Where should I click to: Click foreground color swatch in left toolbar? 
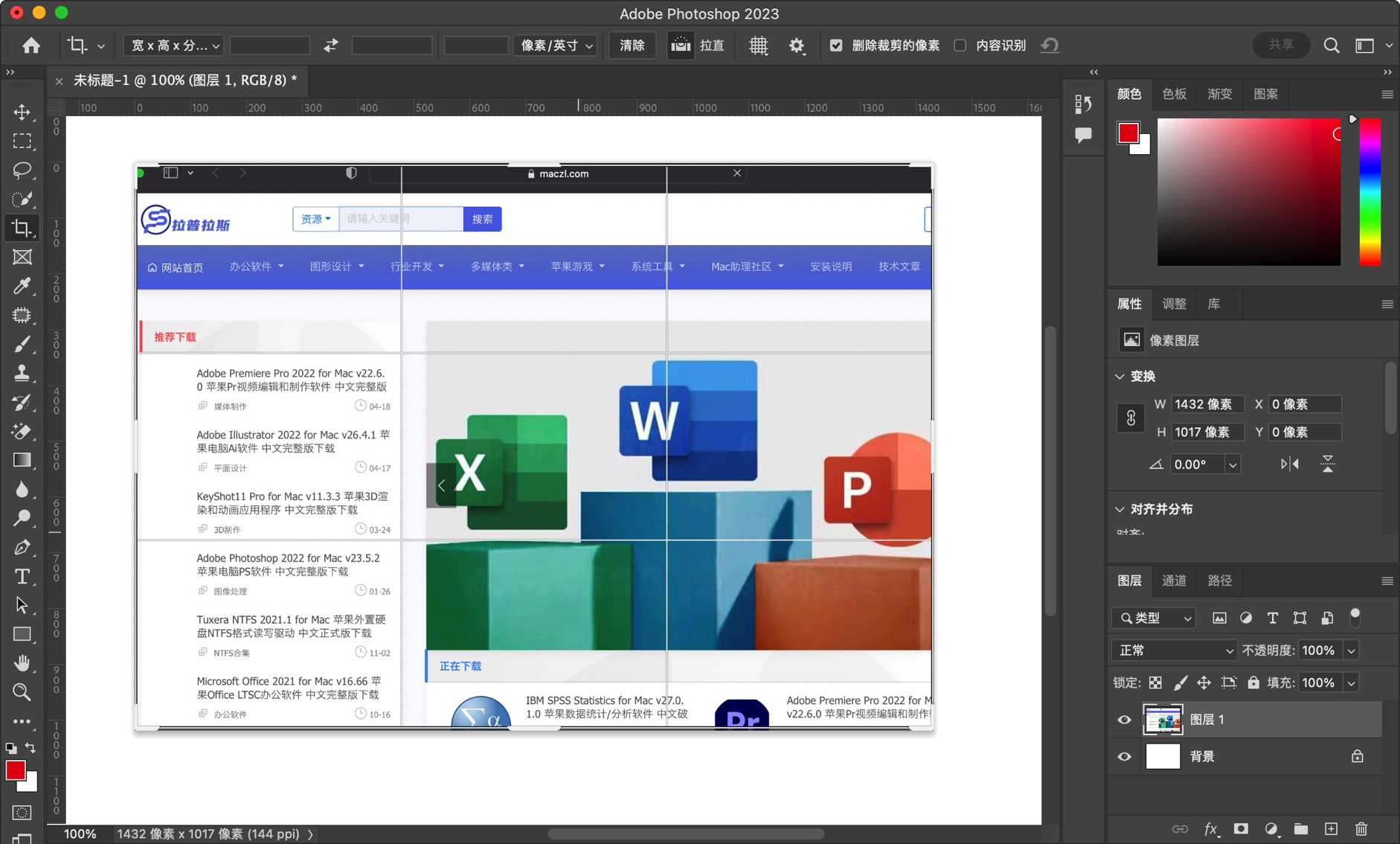15,770
